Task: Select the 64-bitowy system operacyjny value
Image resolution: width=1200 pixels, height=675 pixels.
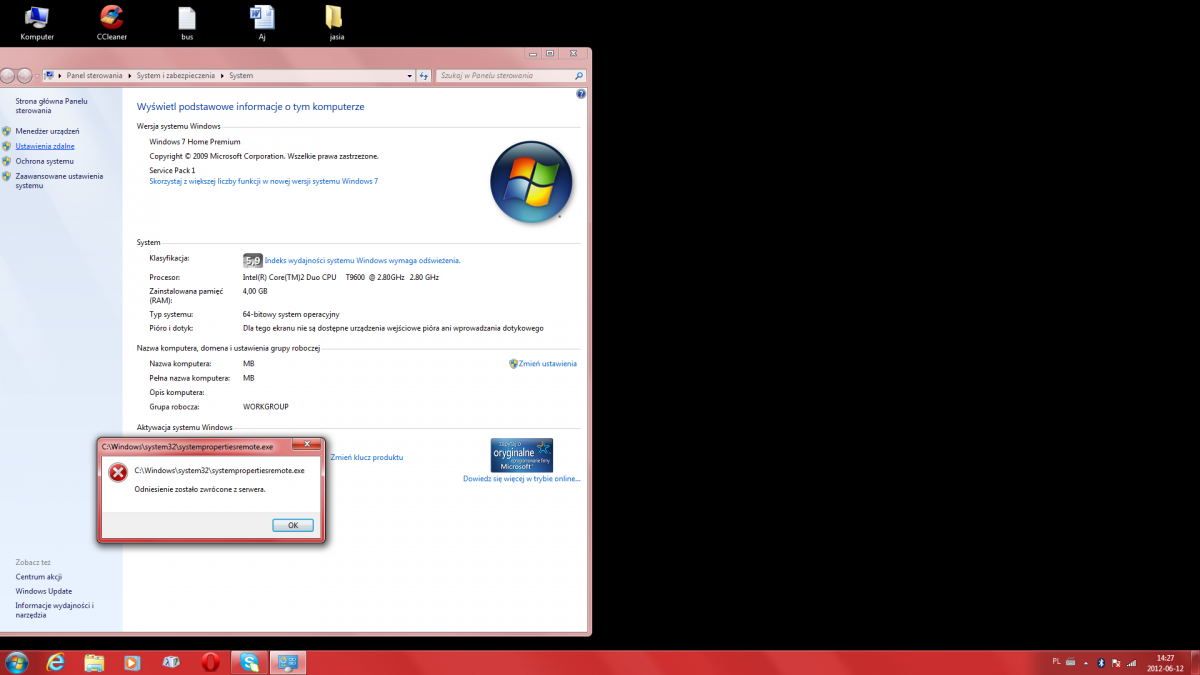Action: tap(291, 314)
